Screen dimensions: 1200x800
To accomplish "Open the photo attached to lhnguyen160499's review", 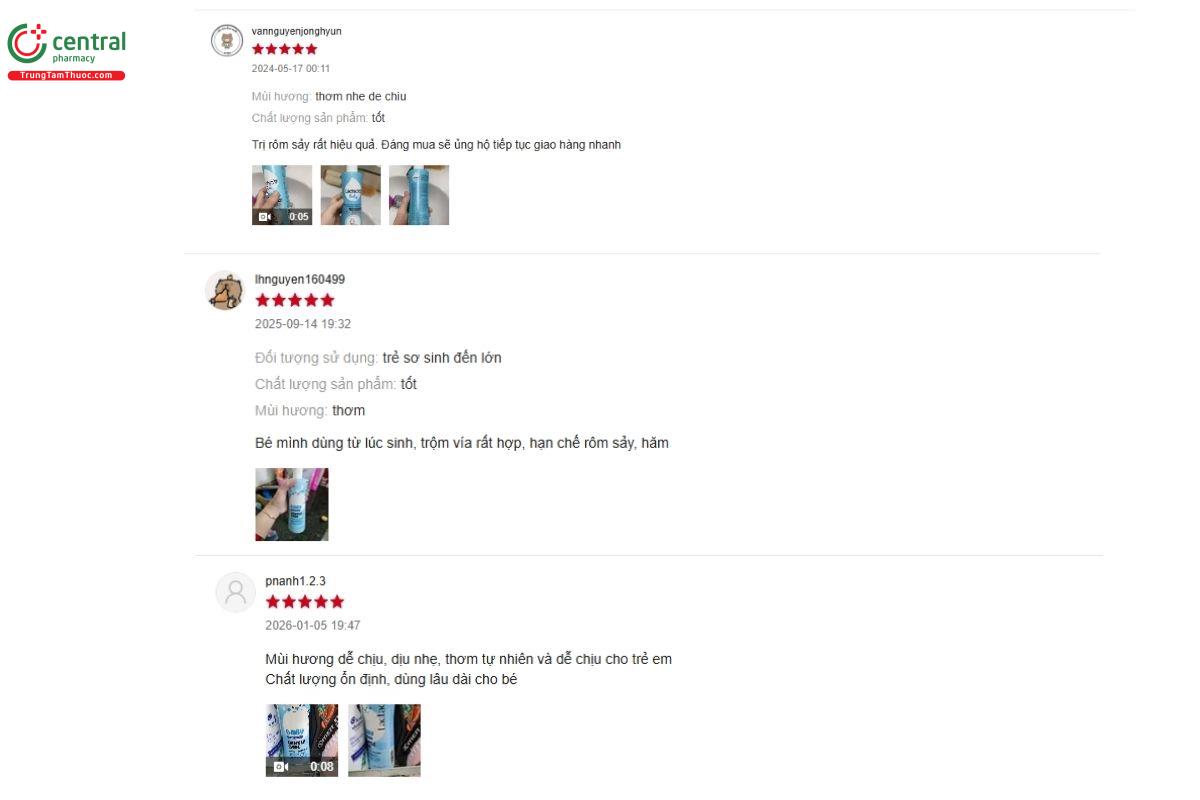I will point(292,505).
